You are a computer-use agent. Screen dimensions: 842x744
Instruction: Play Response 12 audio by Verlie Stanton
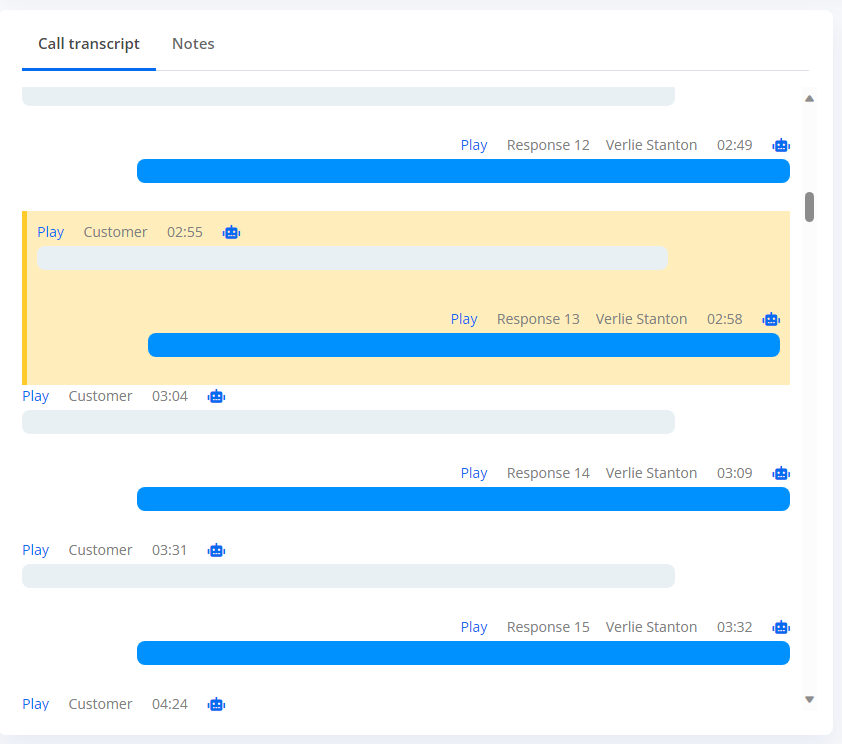[x=474, y=145]
